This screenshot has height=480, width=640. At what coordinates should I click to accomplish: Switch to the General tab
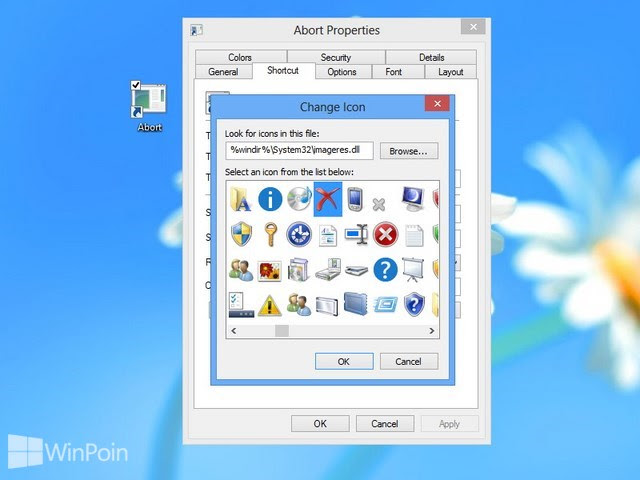coord(223,72)
